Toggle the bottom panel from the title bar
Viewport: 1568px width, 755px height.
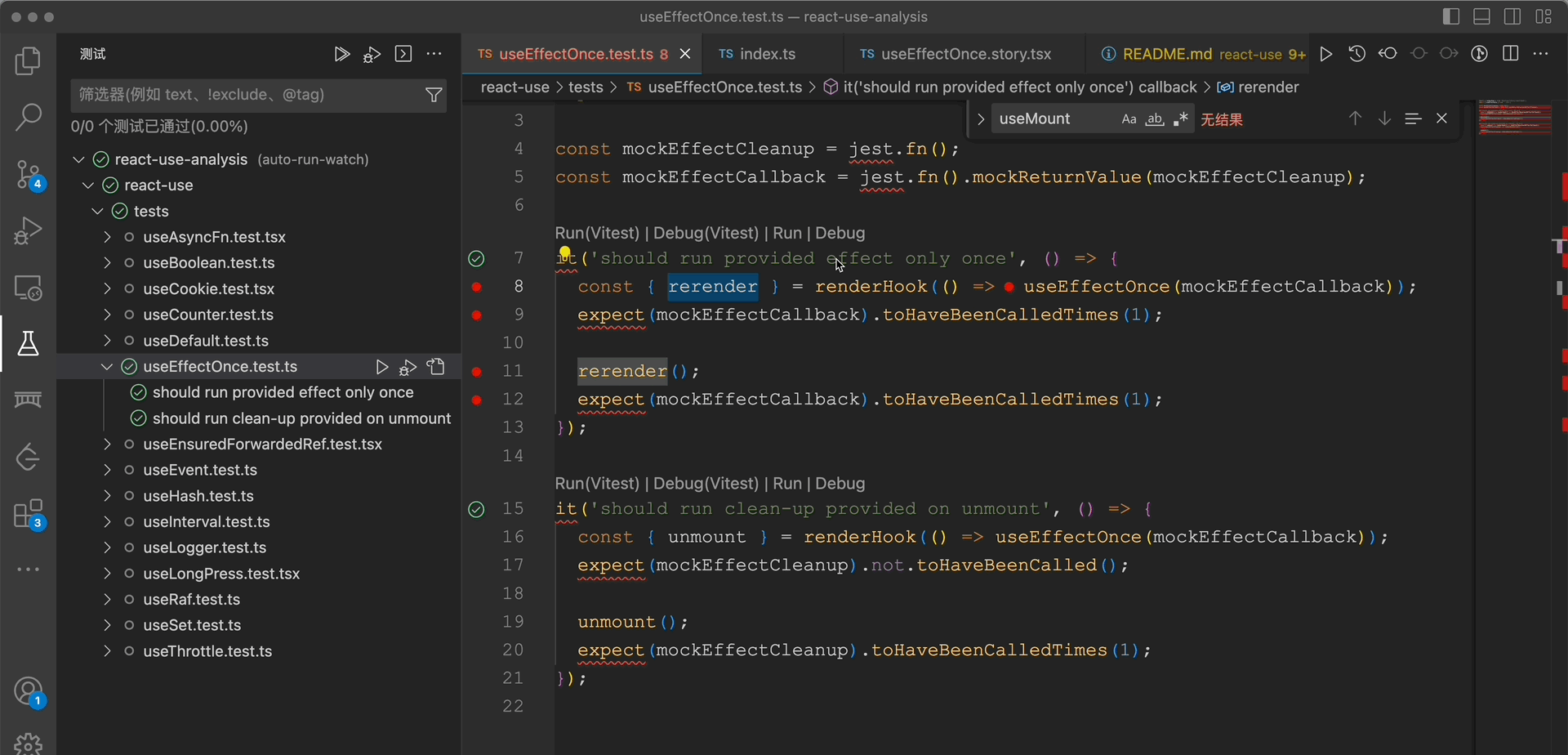1482,16
